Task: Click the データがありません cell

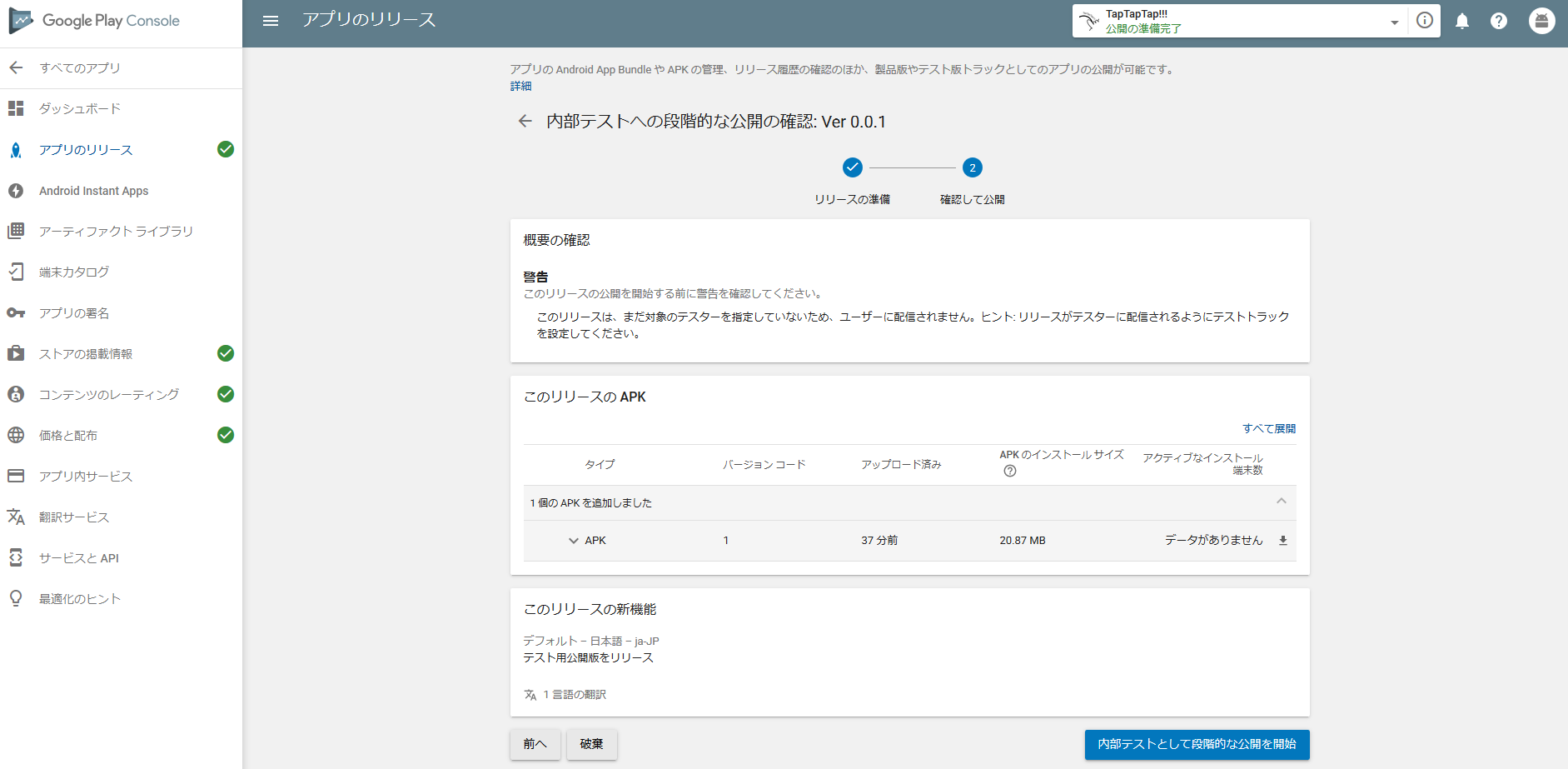Action: pos(1213,541)
